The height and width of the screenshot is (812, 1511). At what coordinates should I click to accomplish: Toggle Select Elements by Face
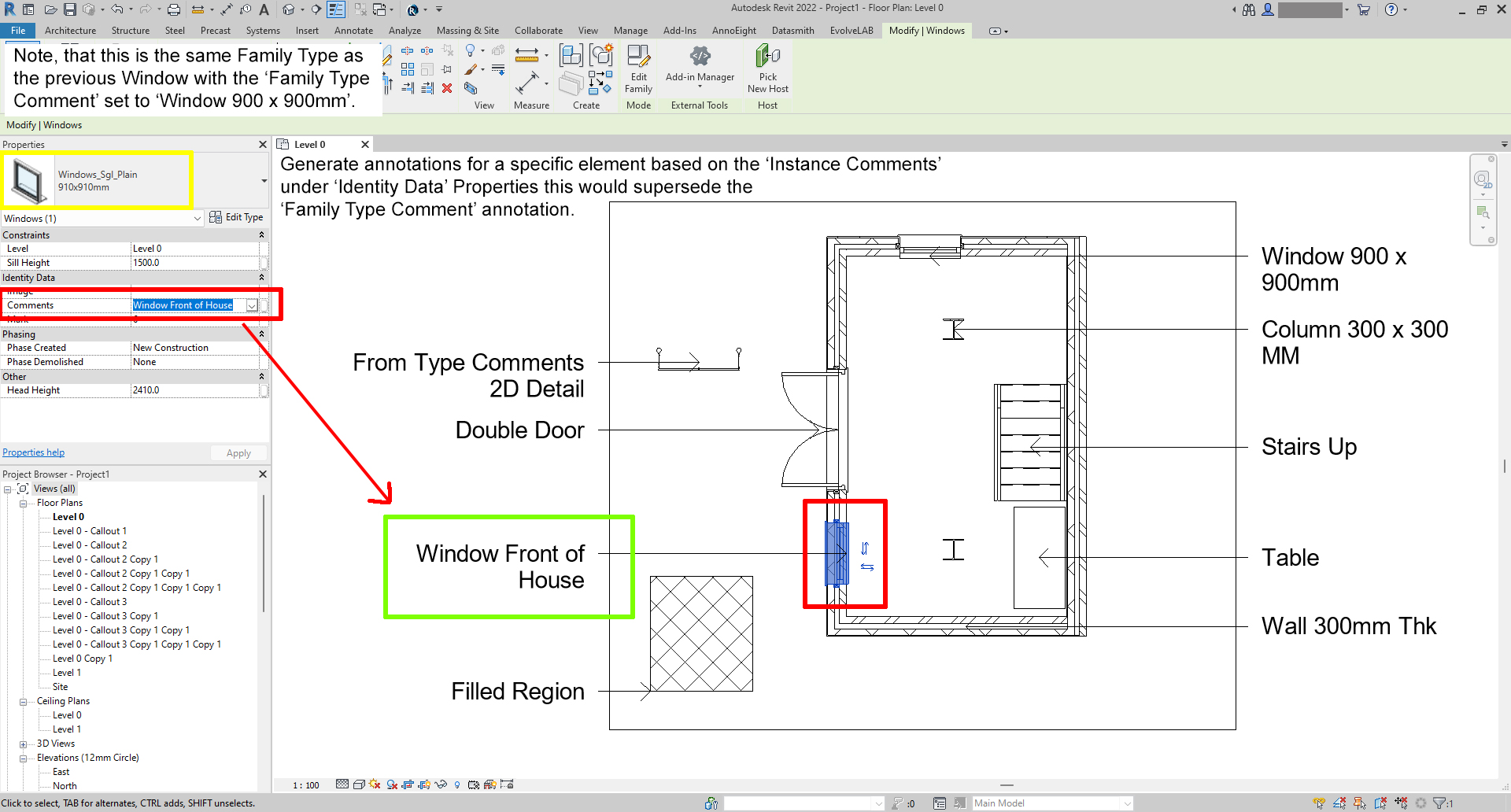coord(1380,803)
